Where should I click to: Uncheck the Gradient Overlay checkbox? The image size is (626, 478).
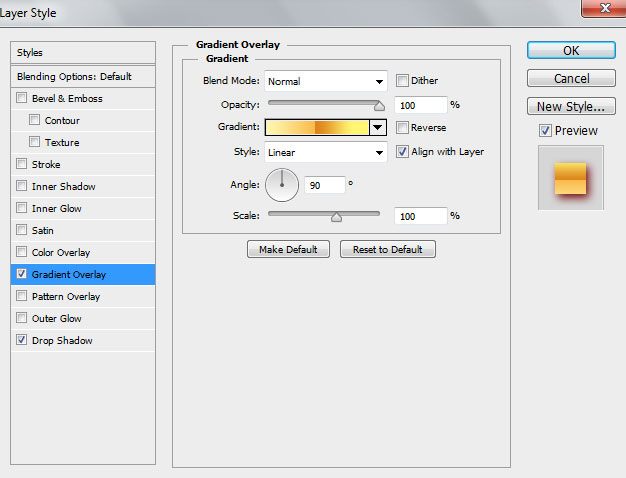click(x=22, y=274)
